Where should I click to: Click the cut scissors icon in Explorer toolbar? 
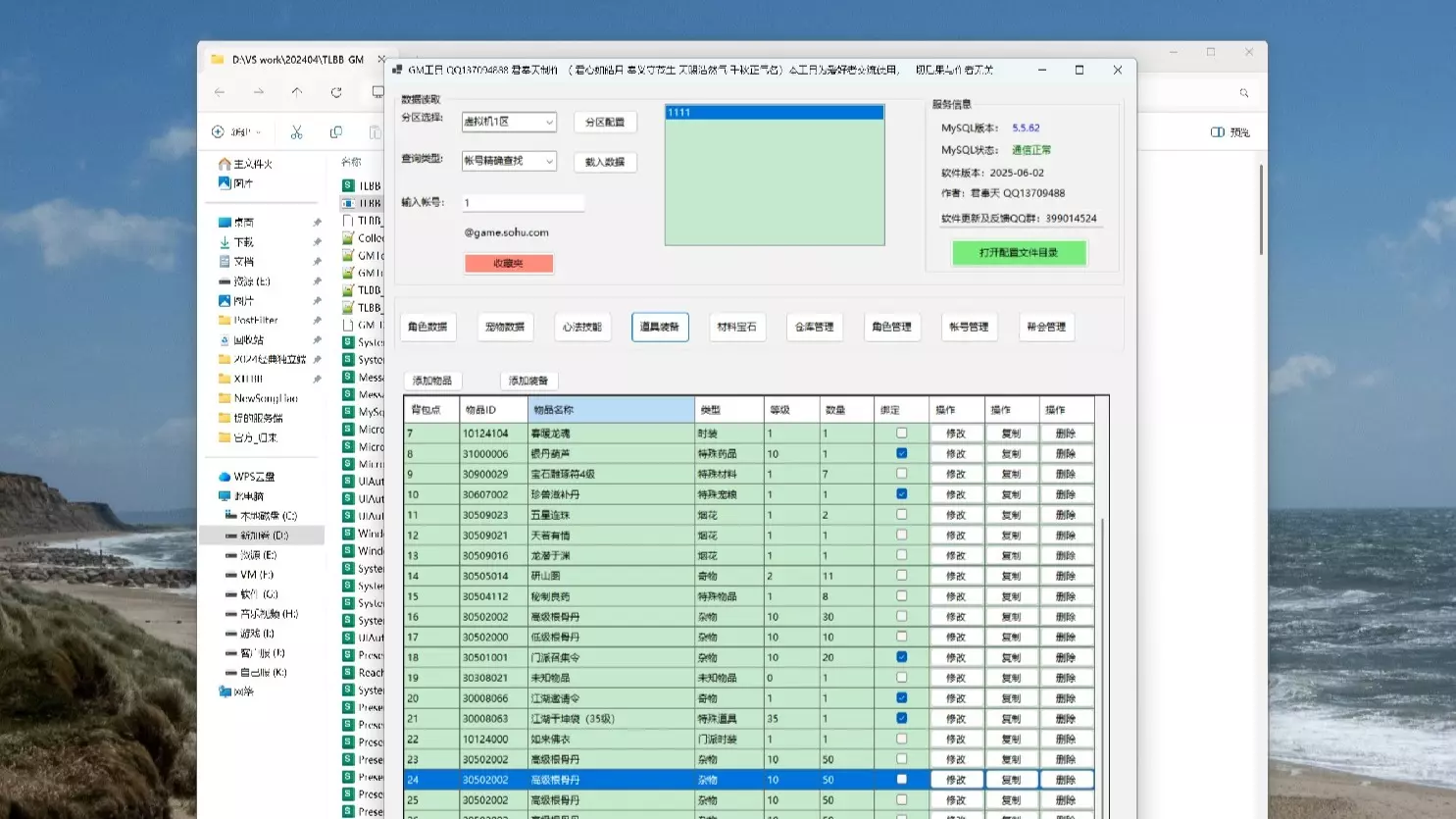(296, 131)
